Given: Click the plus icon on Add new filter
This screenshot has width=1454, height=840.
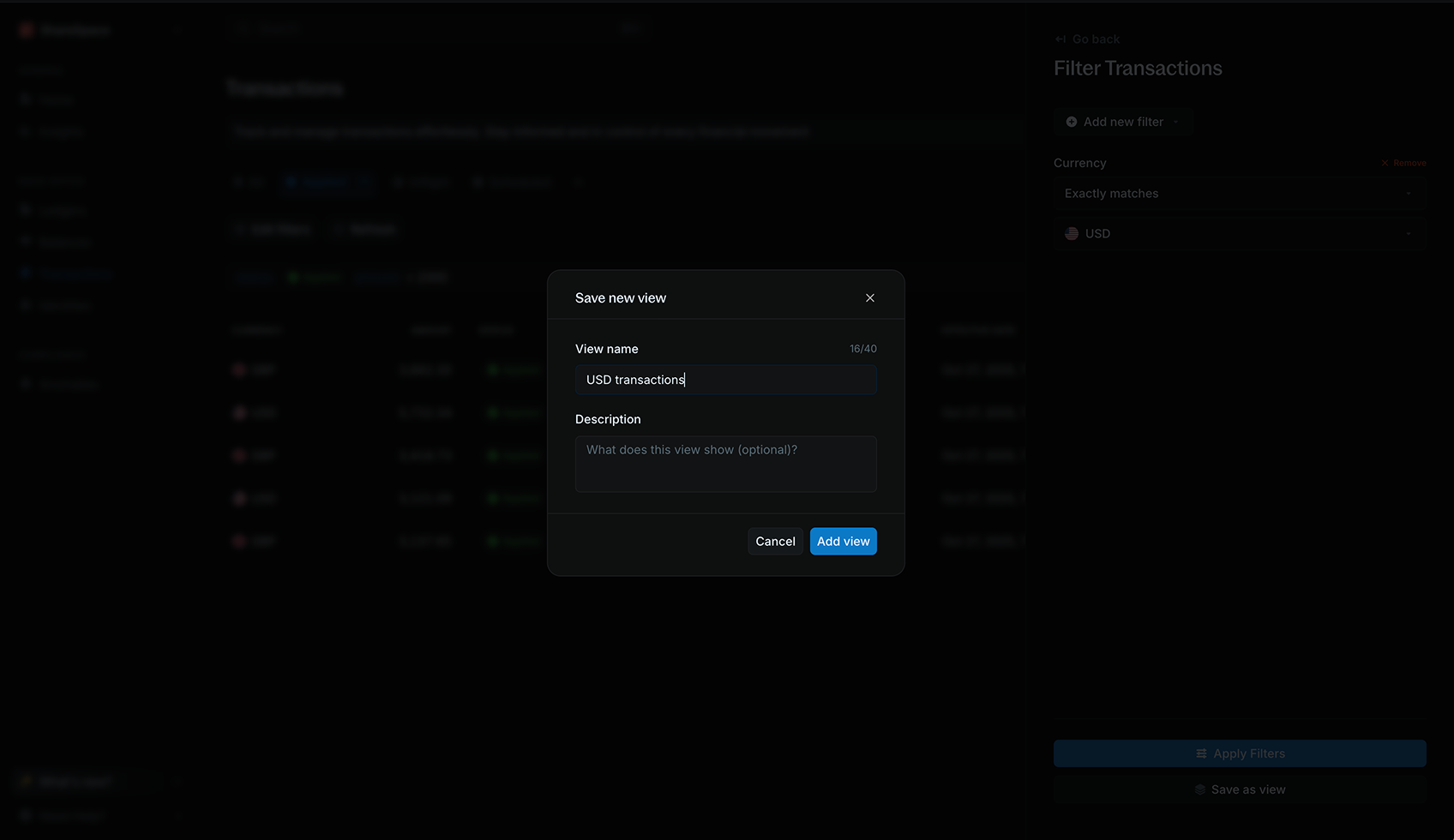Looking at the screenshot, I should click(1072, 122).
